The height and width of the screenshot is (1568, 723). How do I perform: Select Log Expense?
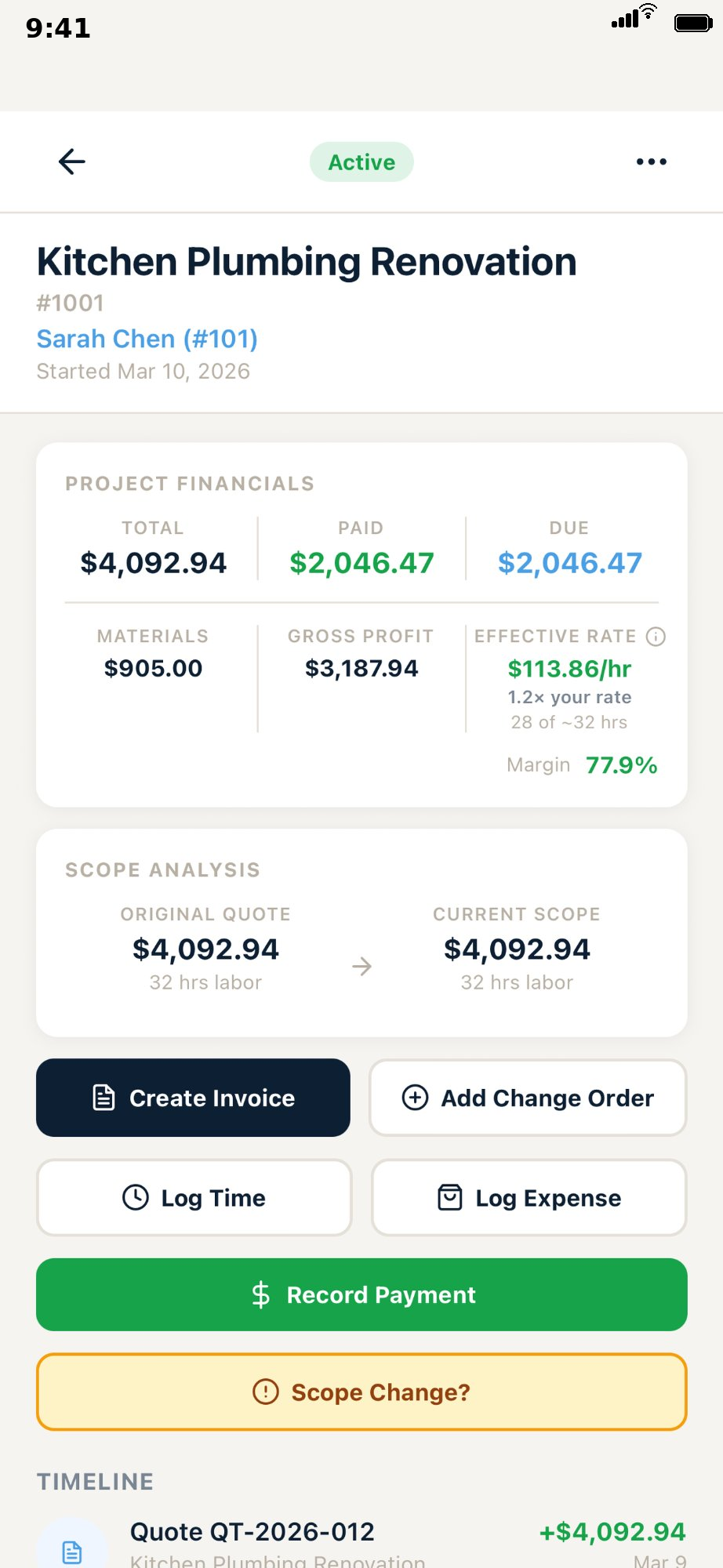tap(528, 1197)
